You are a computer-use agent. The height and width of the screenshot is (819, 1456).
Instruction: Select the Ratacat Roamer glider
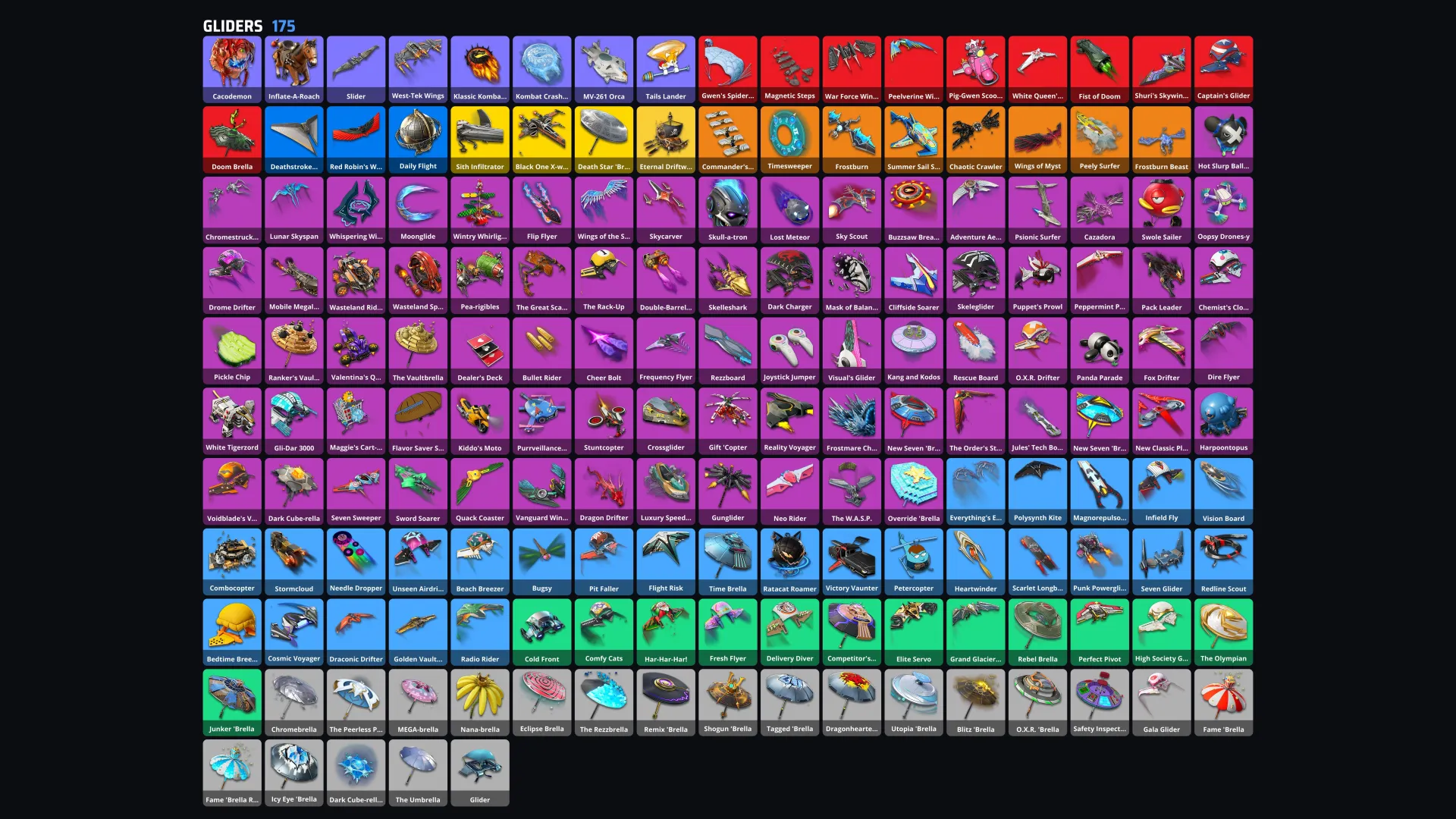pyautogui.click(x=789, y=562)
